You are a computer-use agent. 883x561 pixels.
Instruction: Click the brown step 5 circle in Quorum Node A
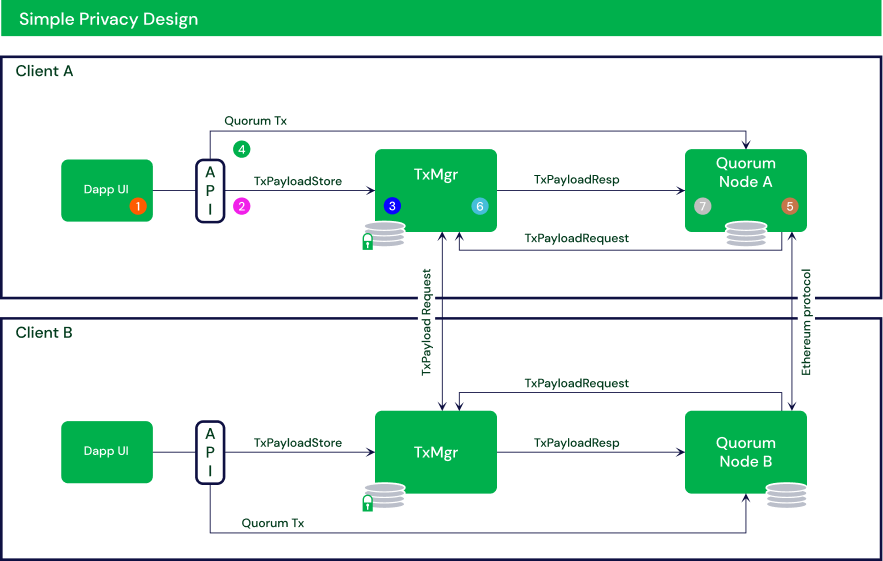[790, 206]
